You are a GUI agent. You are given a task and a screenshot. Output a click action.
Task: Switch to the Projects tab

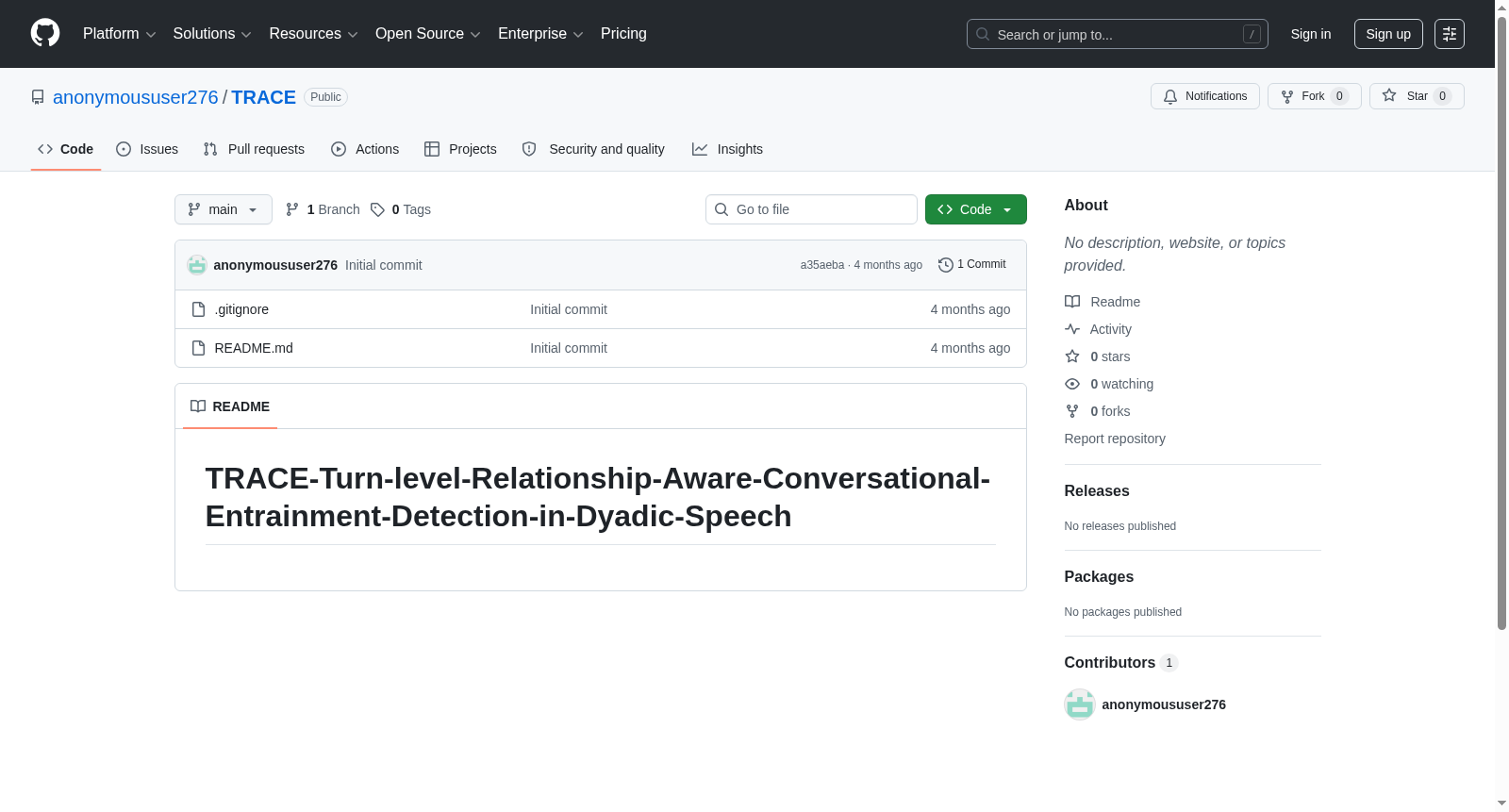pos(460,149)
